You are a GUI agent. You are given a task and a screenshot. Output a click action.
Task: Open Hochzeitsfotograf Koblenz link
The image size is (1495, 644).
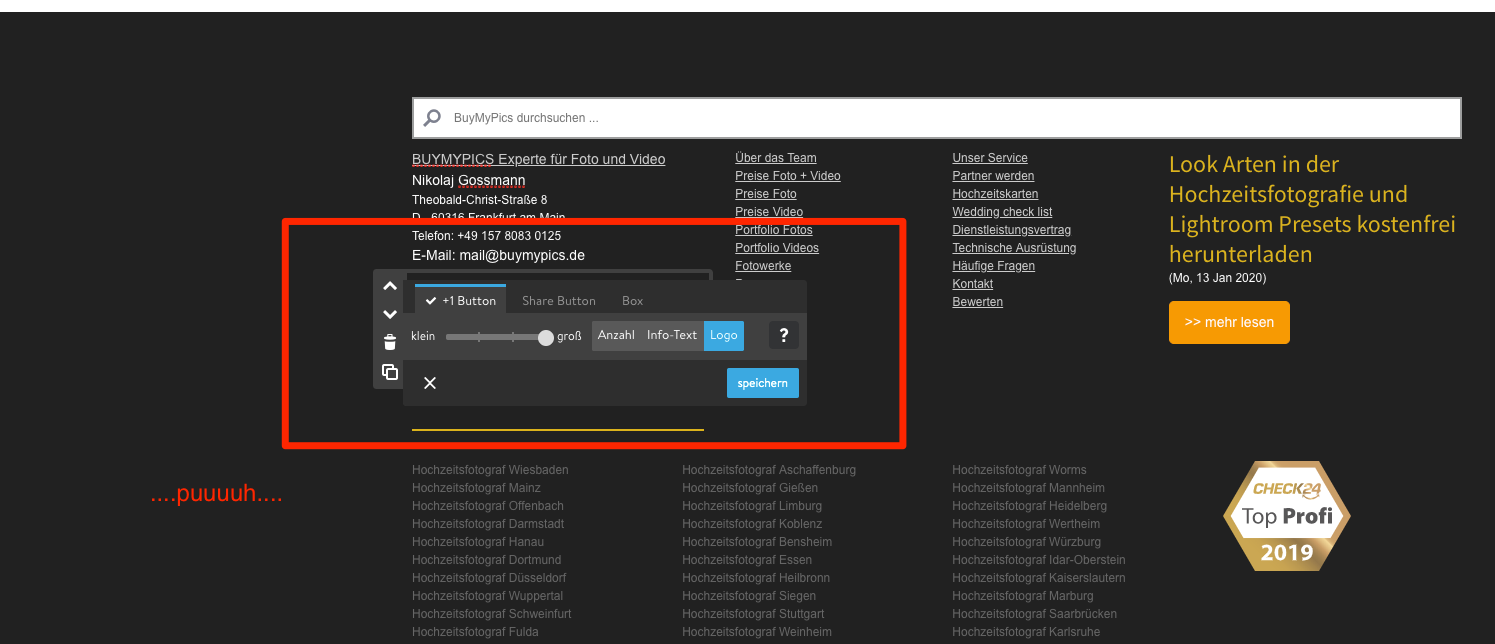tap(752, 524)
